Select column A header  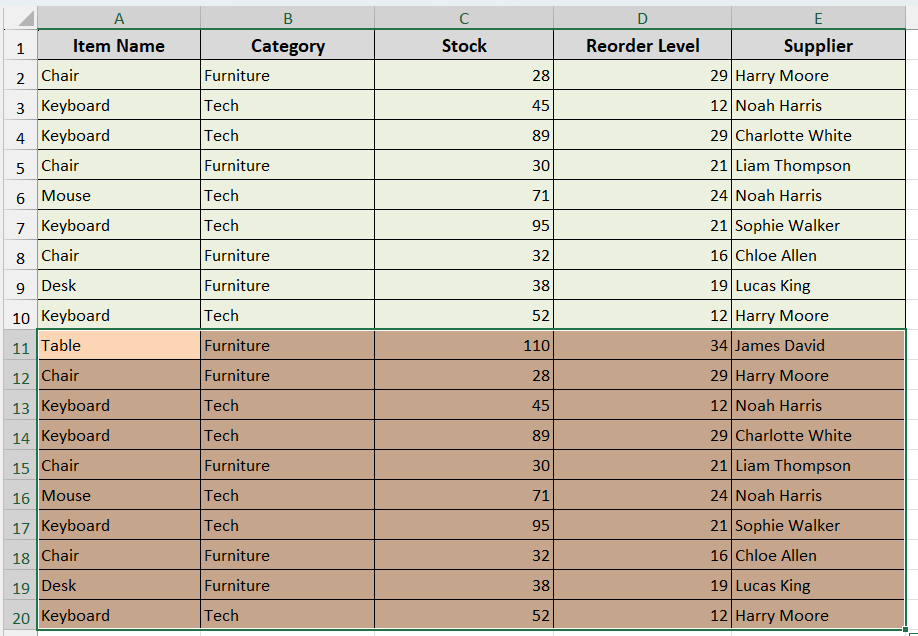pos(119,18)
